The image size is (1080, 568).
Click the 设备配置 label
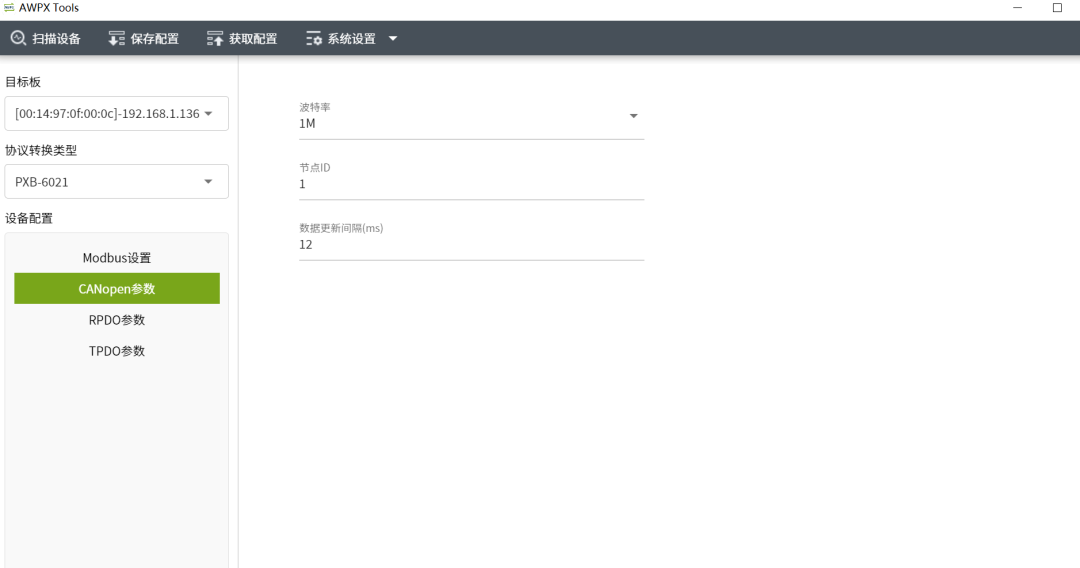click(x=29, y=218)
